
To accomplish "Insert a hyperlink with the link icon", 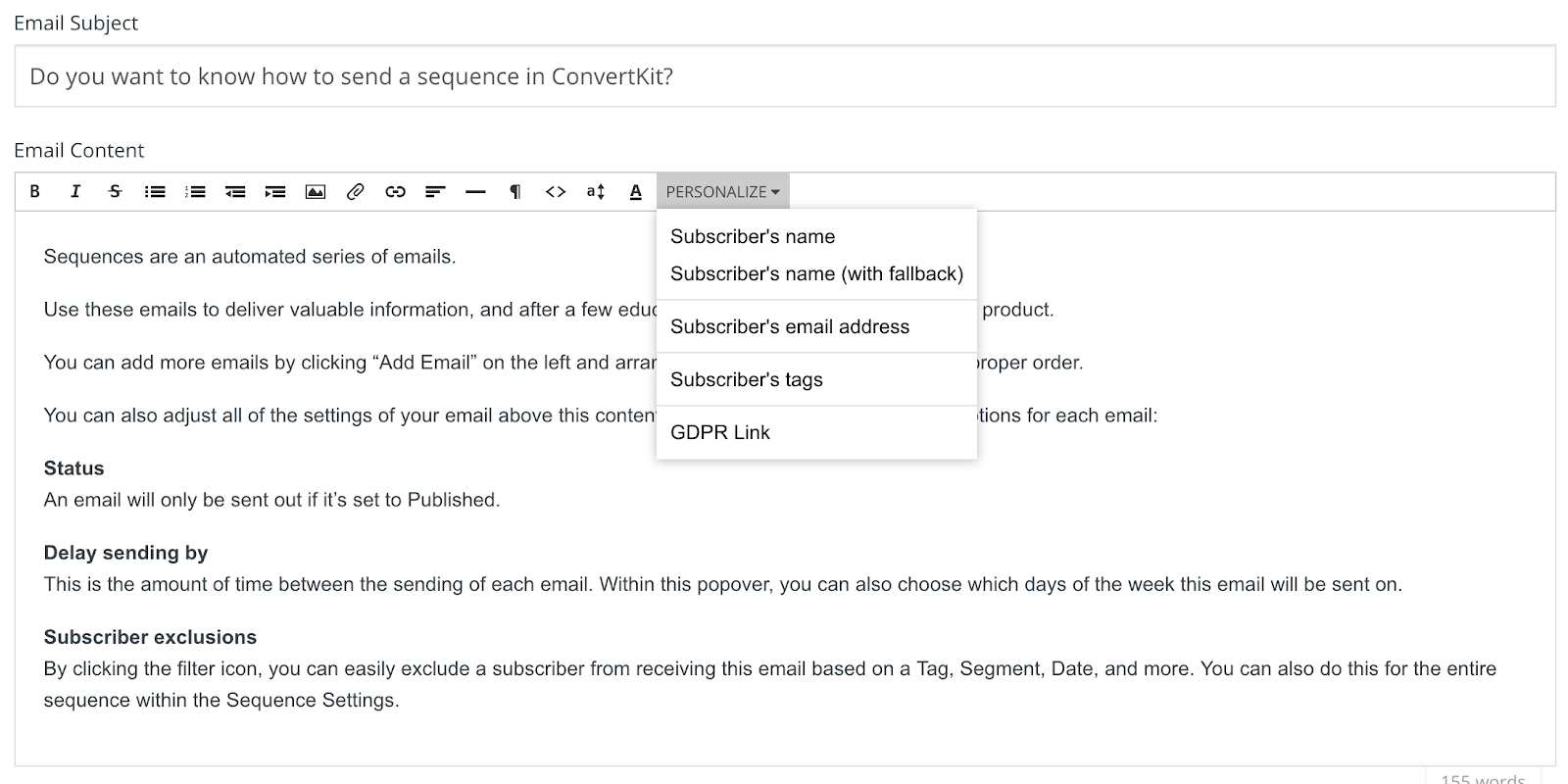I will (x=396, y=192).
